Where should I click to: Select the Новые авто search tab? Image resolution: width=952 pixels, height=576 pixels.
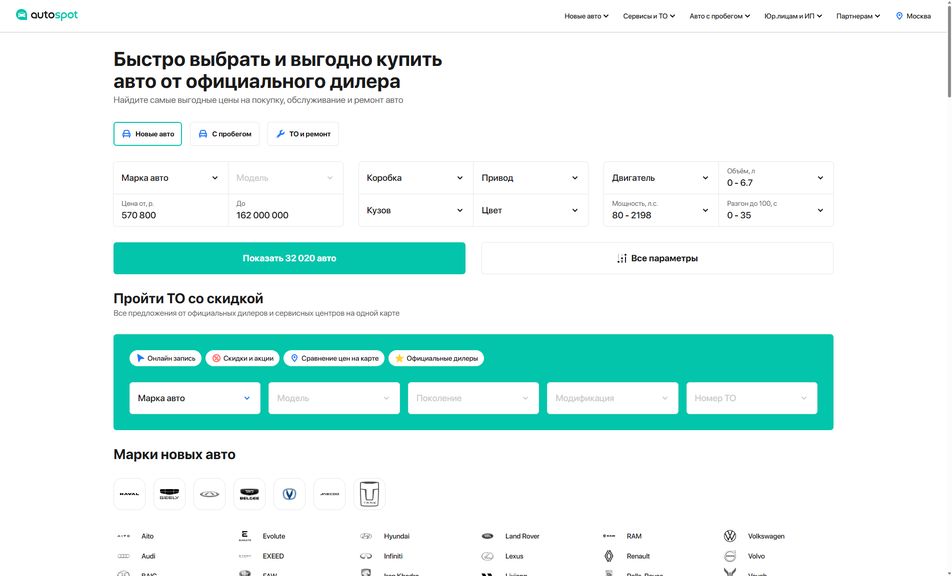(148, 134)
